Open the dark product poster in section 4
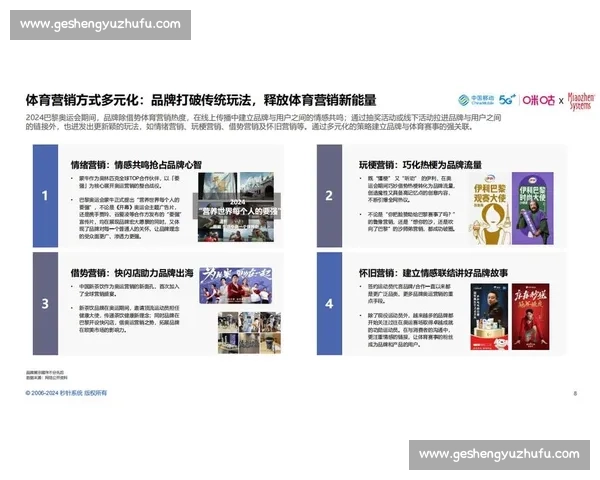Viewport: 600px width, 480px height. click(489, 317)
